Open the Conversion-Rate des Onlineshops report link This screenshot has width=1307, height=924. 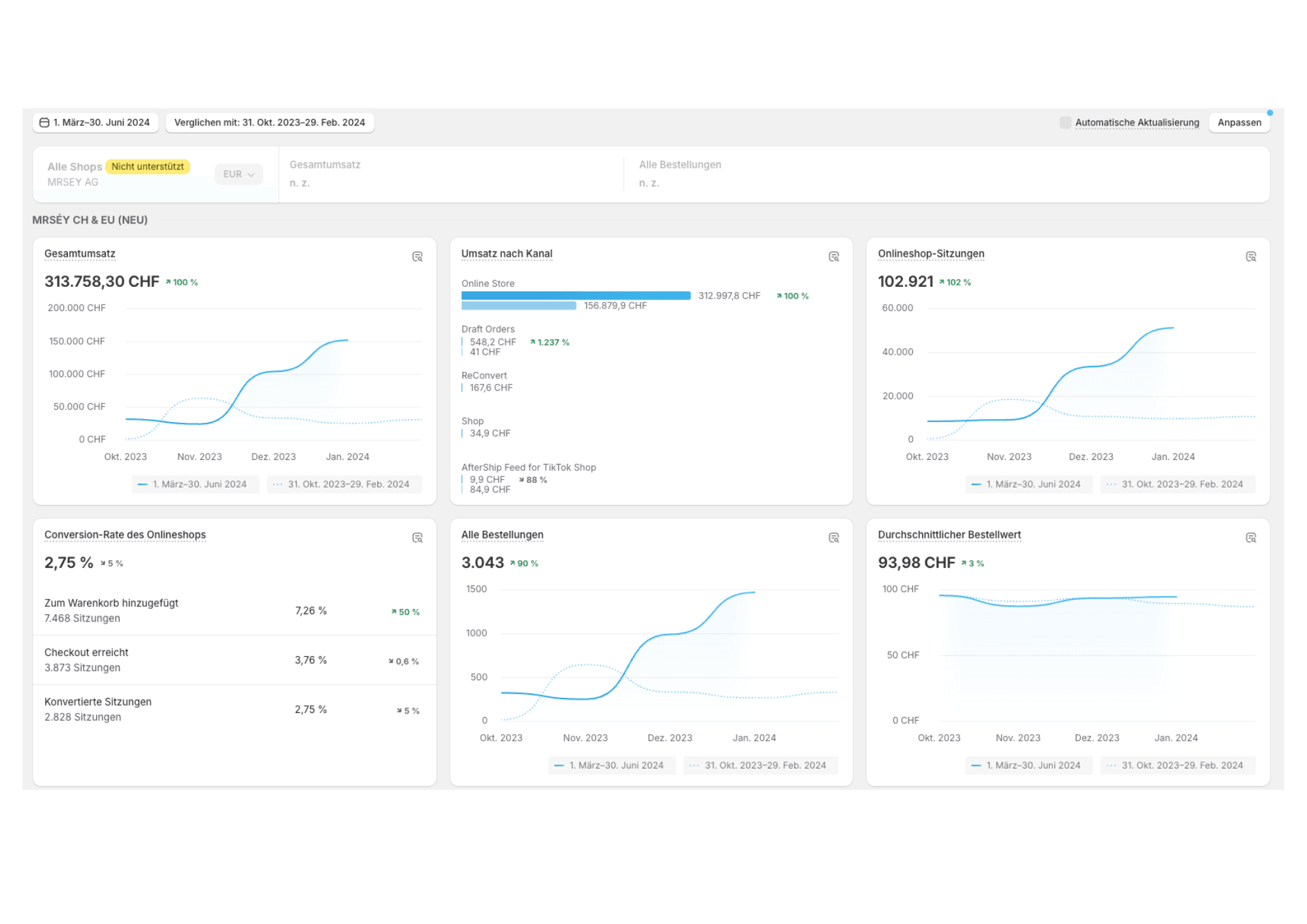(125, 535)
